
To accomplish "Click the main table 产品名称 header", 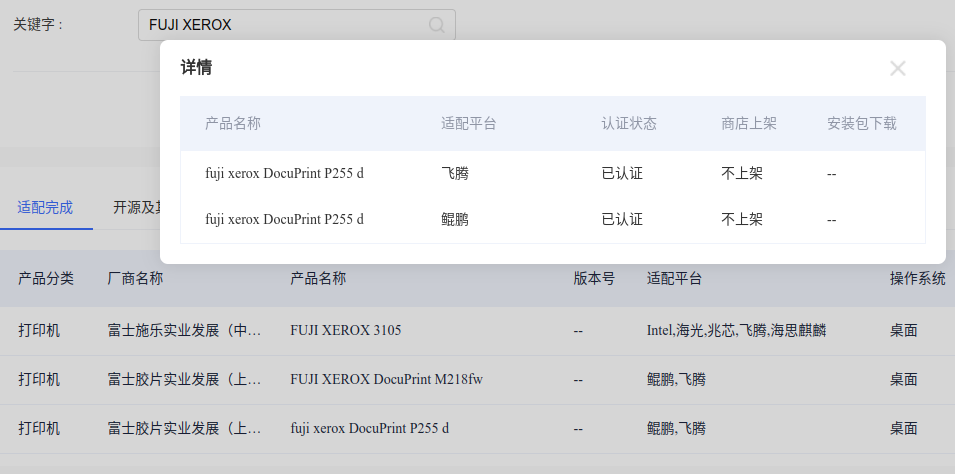I will (x=318, y=278).
